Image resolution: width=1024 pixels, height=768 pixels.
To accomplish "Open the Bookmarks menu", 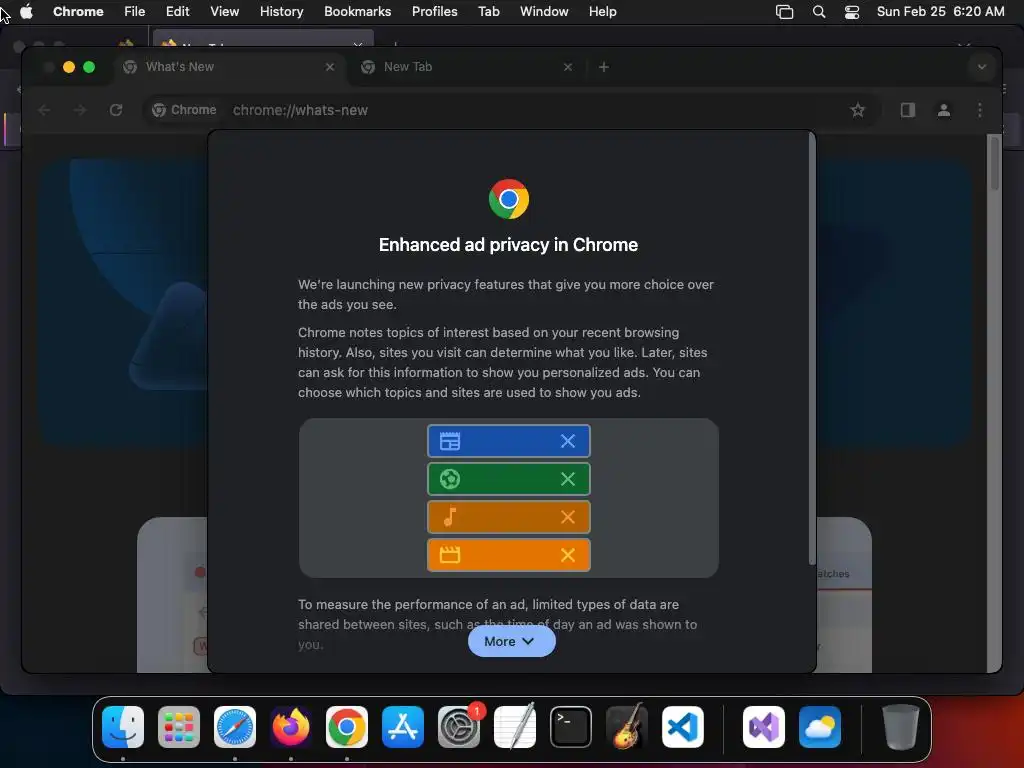I will [x=357, y=11].
